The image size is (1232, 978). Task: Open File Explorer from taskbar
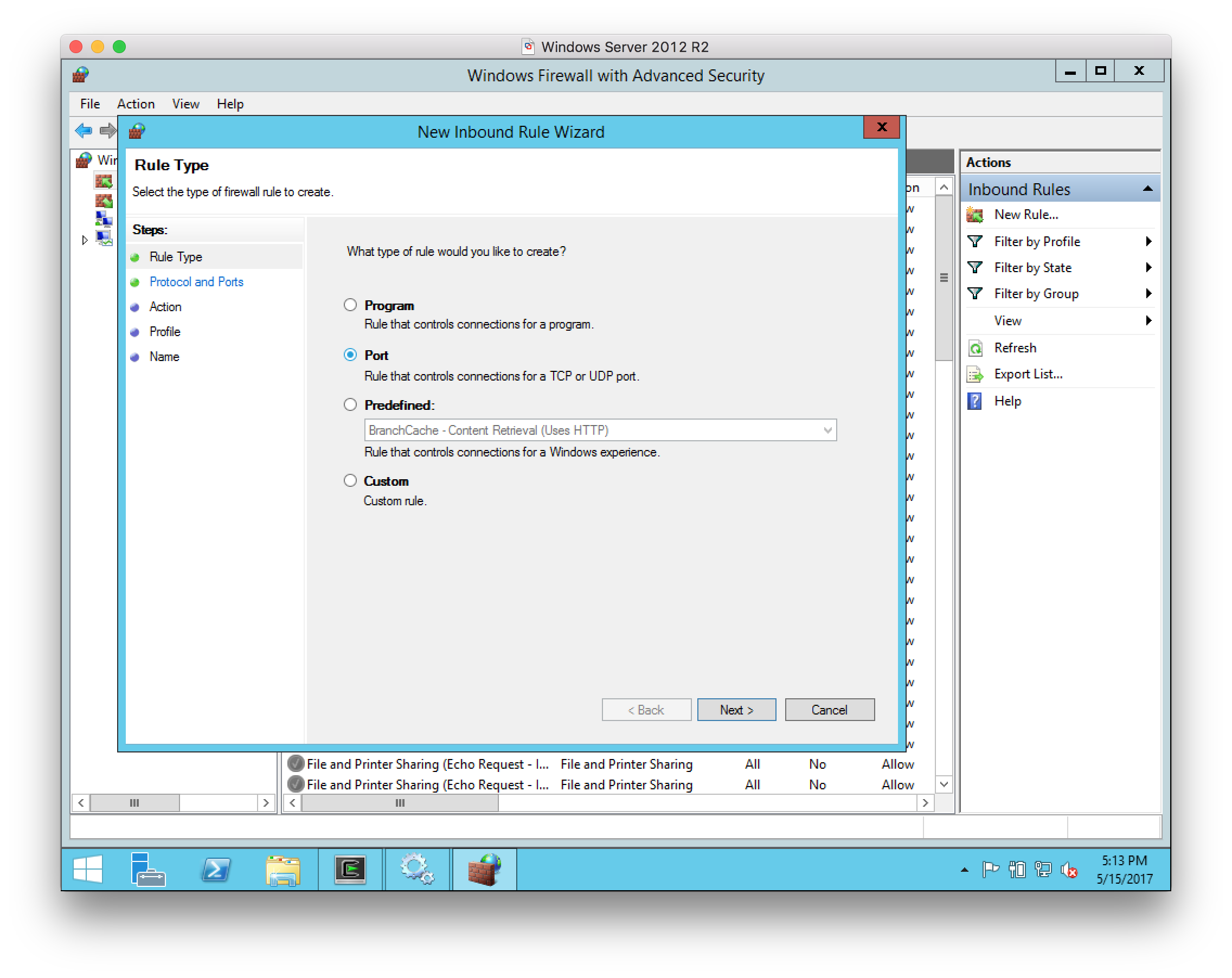283,870
